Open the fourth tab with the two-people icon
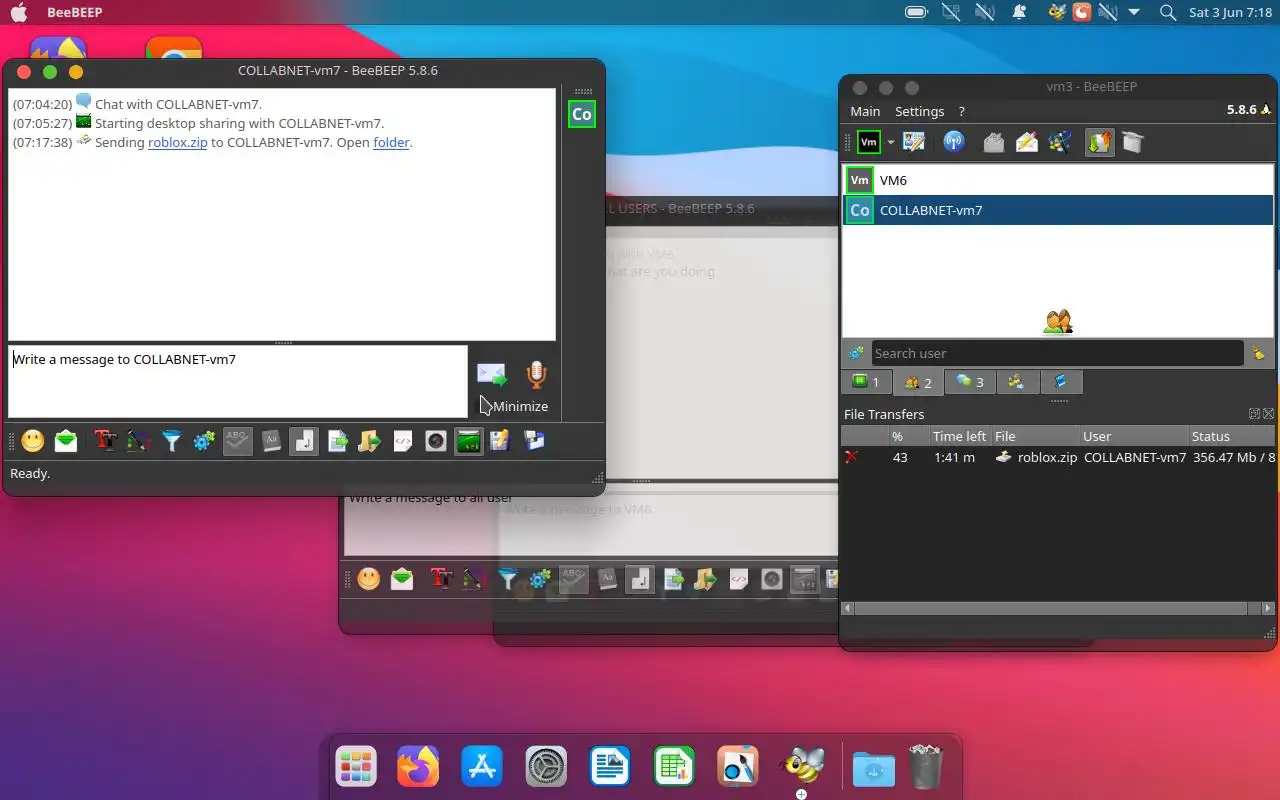Viewport: 1280px width, 800px height. (x=1017, y=382)
